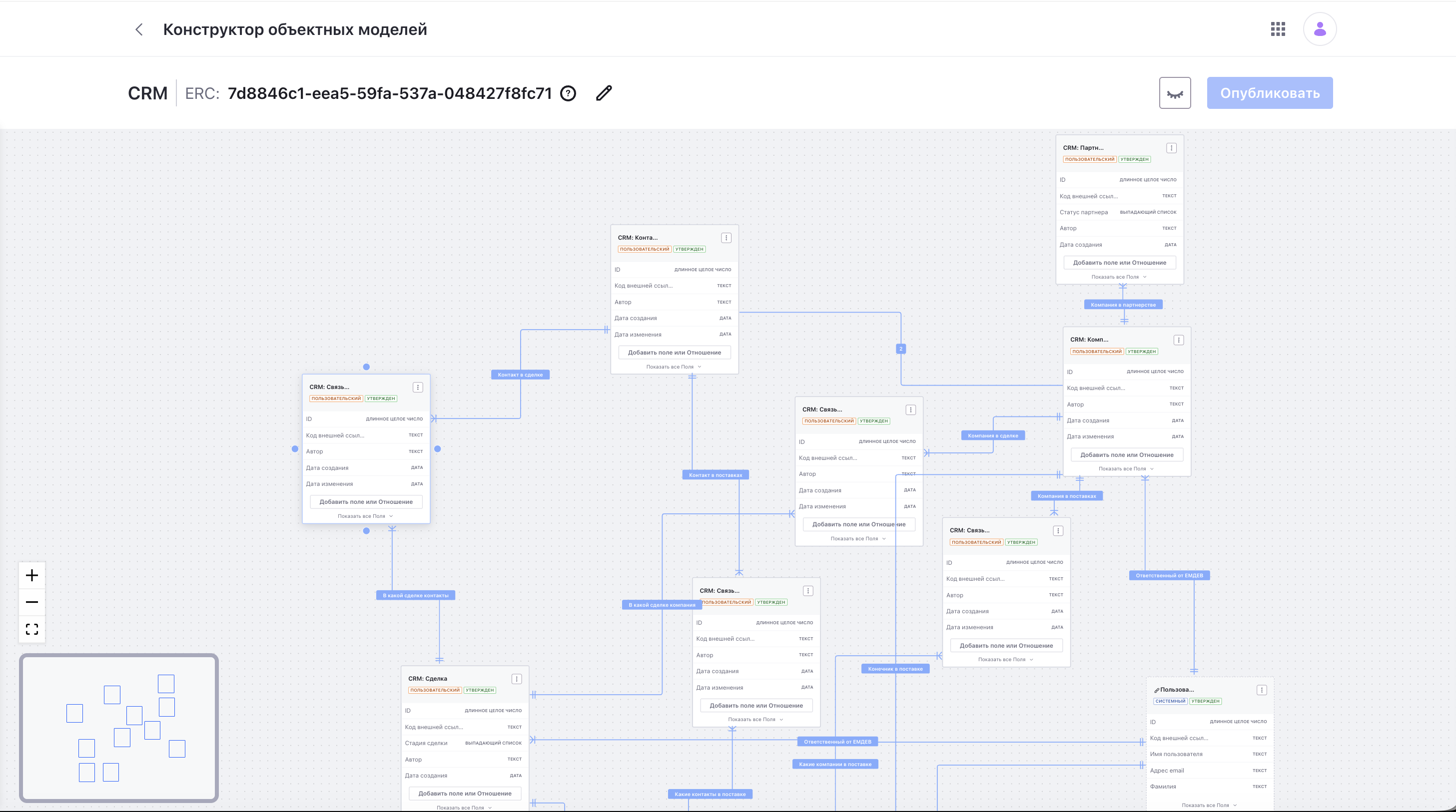
Task: Expand Показать все Поля on the CRM: Сделка card
Action: click(x=464, y=808)
